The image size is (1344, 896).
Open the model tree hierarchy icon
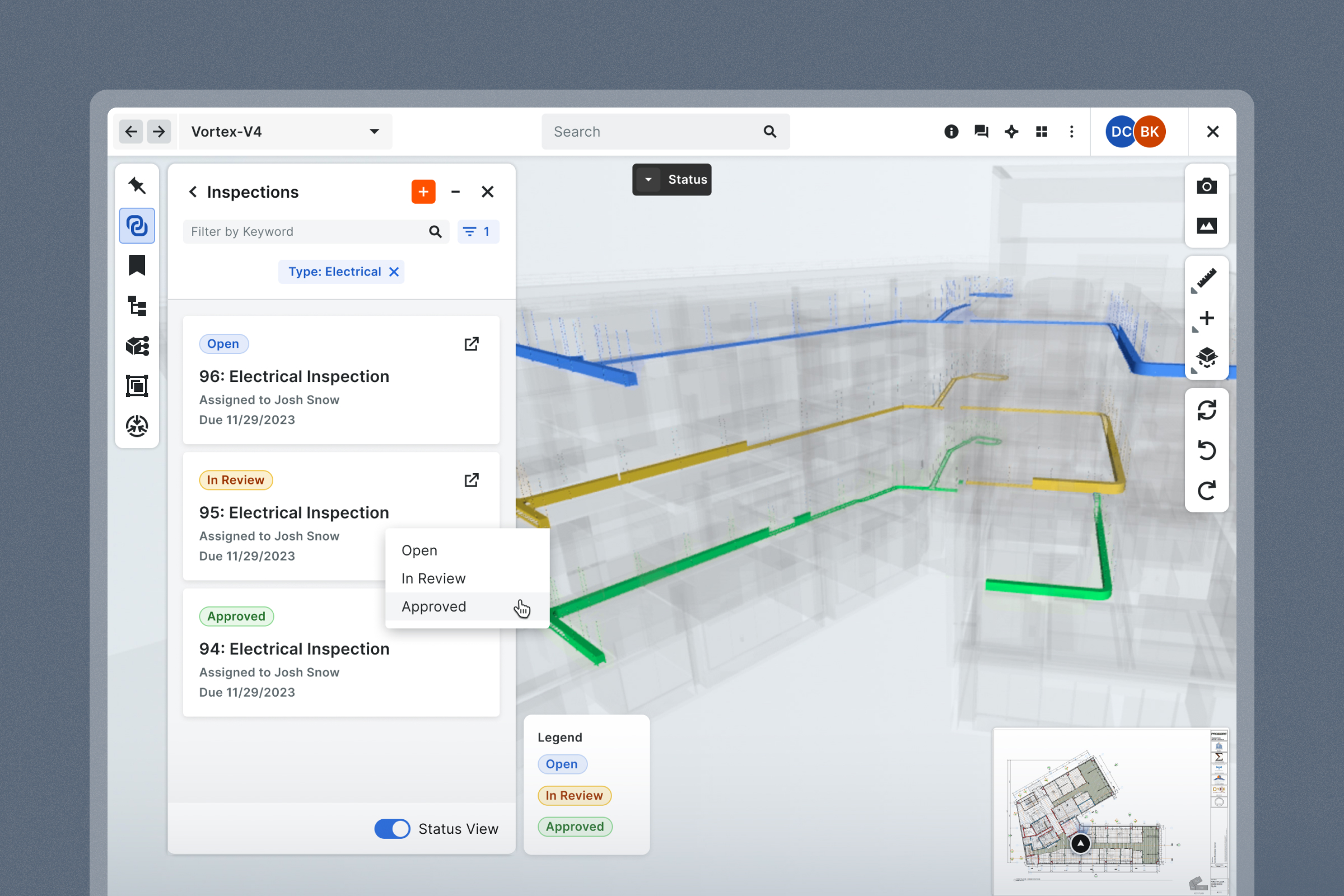(x=137, y=306)
